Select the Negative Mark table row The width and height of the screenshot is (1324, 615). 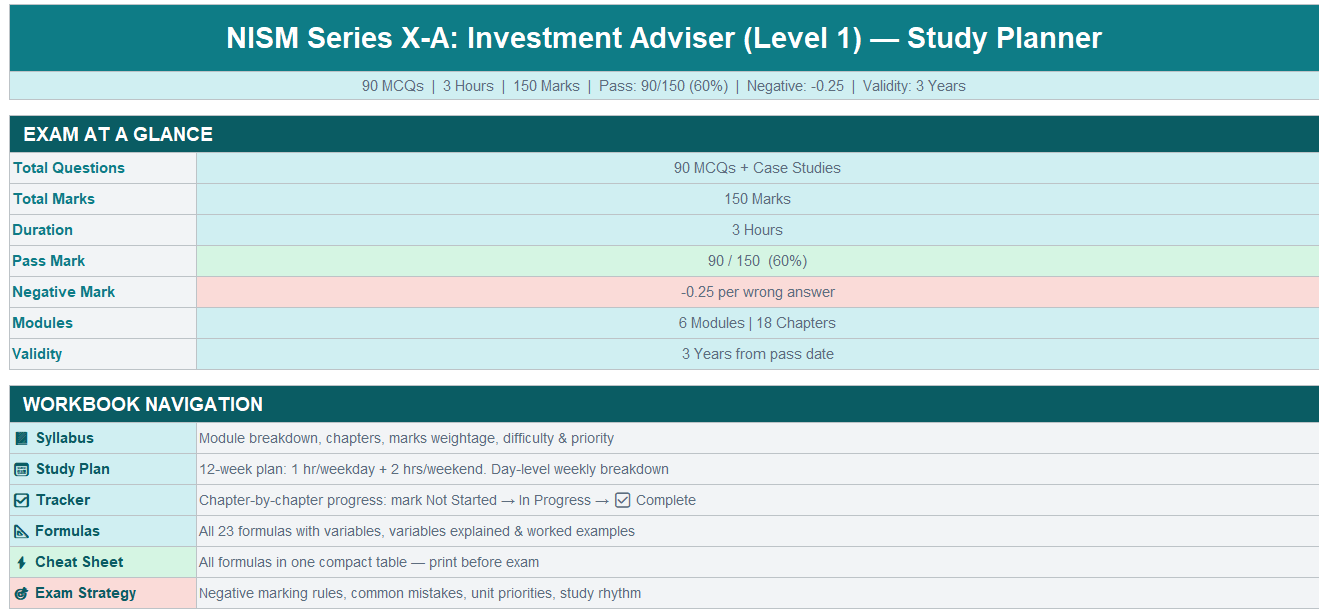[662, 291]
